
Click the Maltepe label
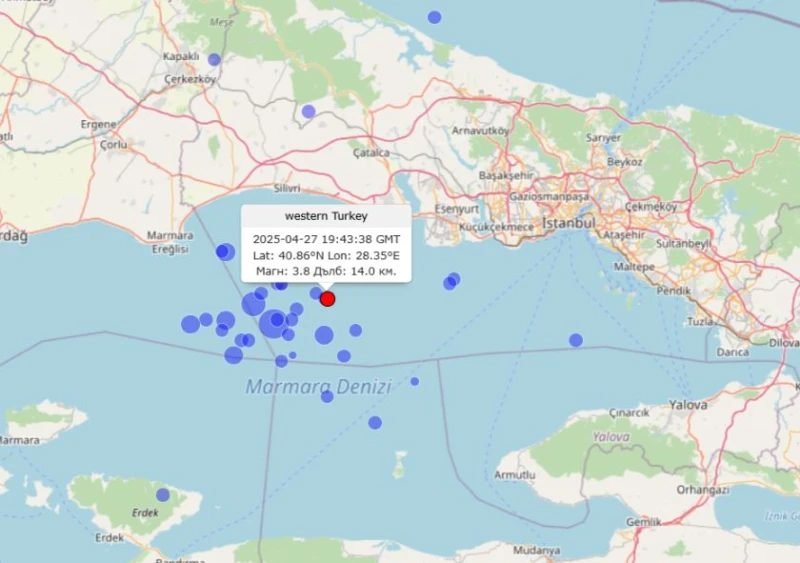point(634,267)
